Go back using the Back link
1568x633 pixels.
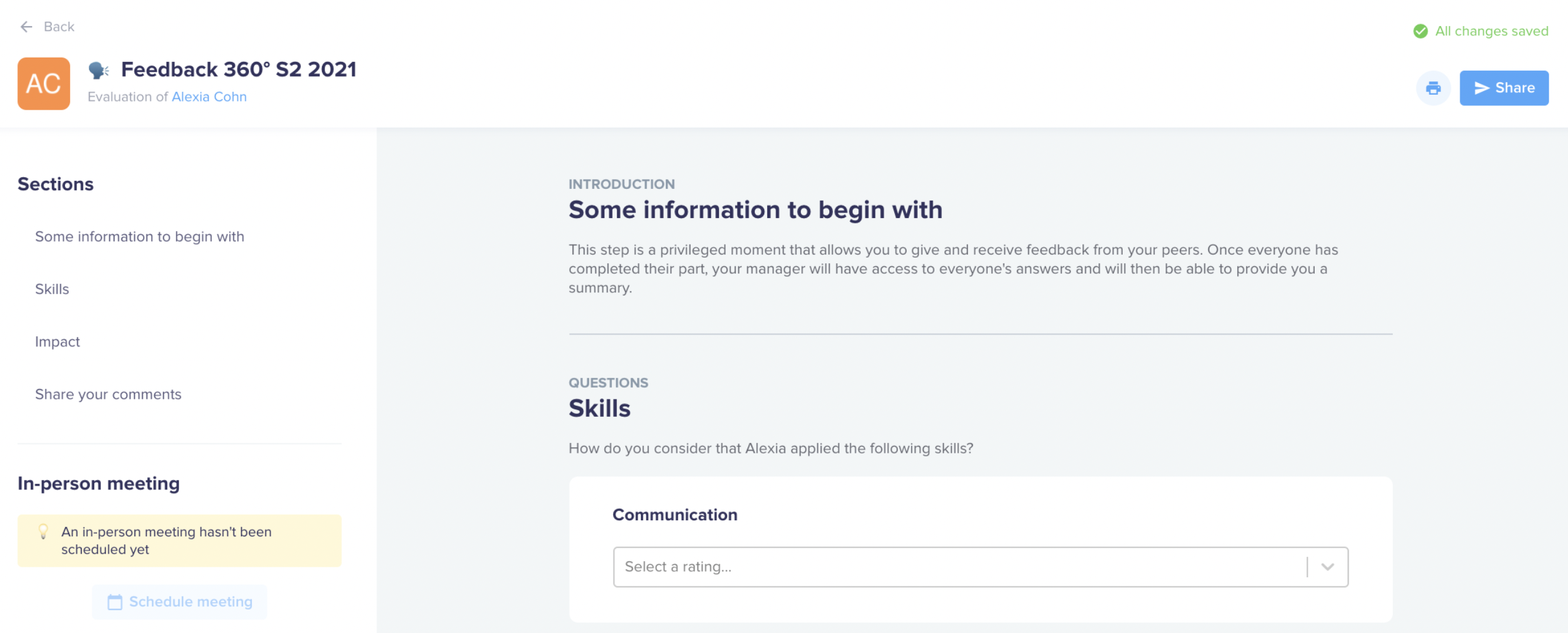tap(47, 27)
